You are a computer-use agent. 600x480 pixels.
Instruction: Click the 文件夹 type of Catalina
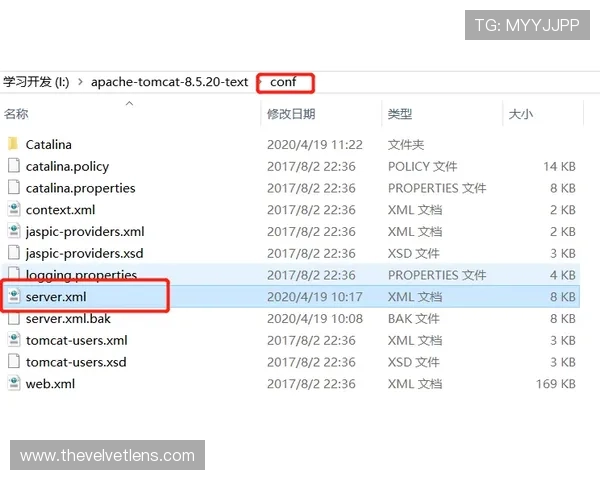tap(406, 145)
